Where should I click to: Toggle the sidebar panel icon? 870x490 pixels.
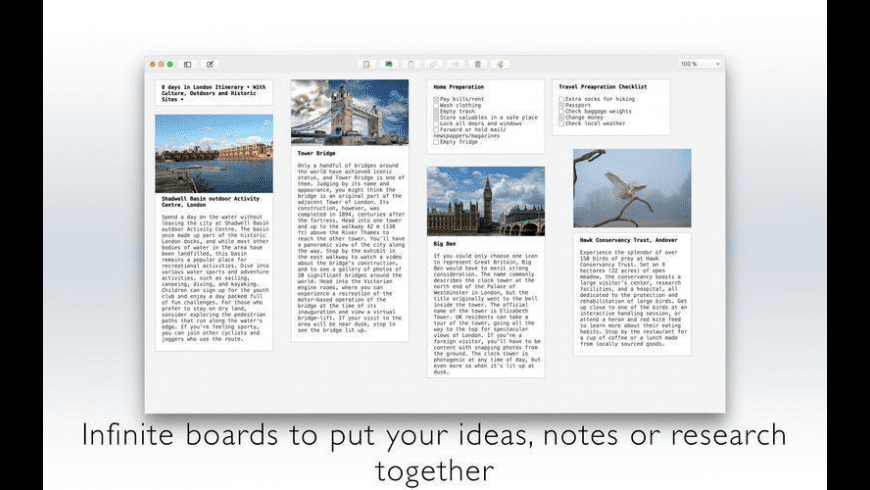coord(188,64)
